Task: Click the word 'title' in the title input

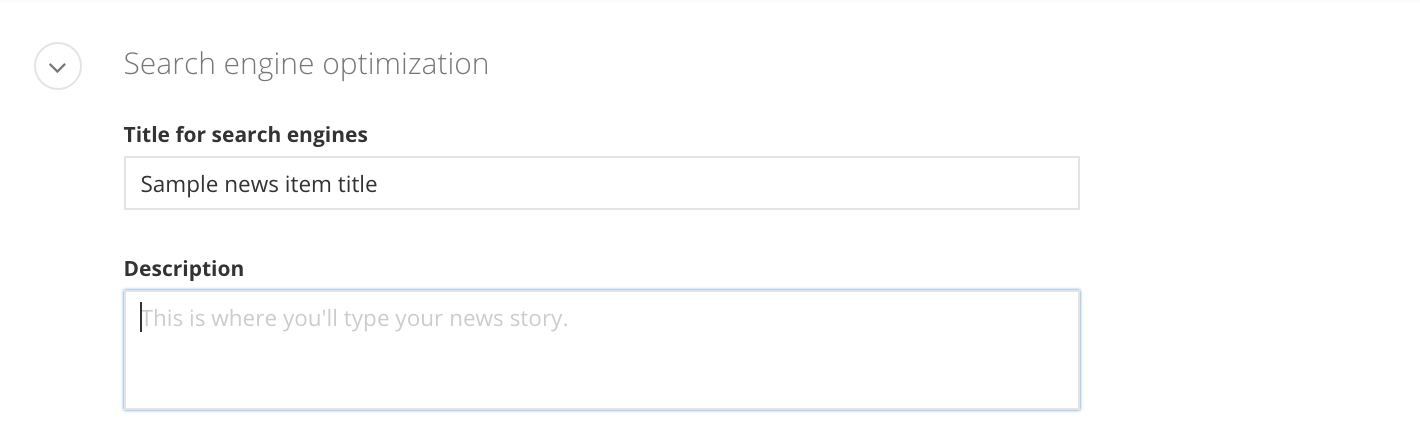Action: [x=357, y=184]
